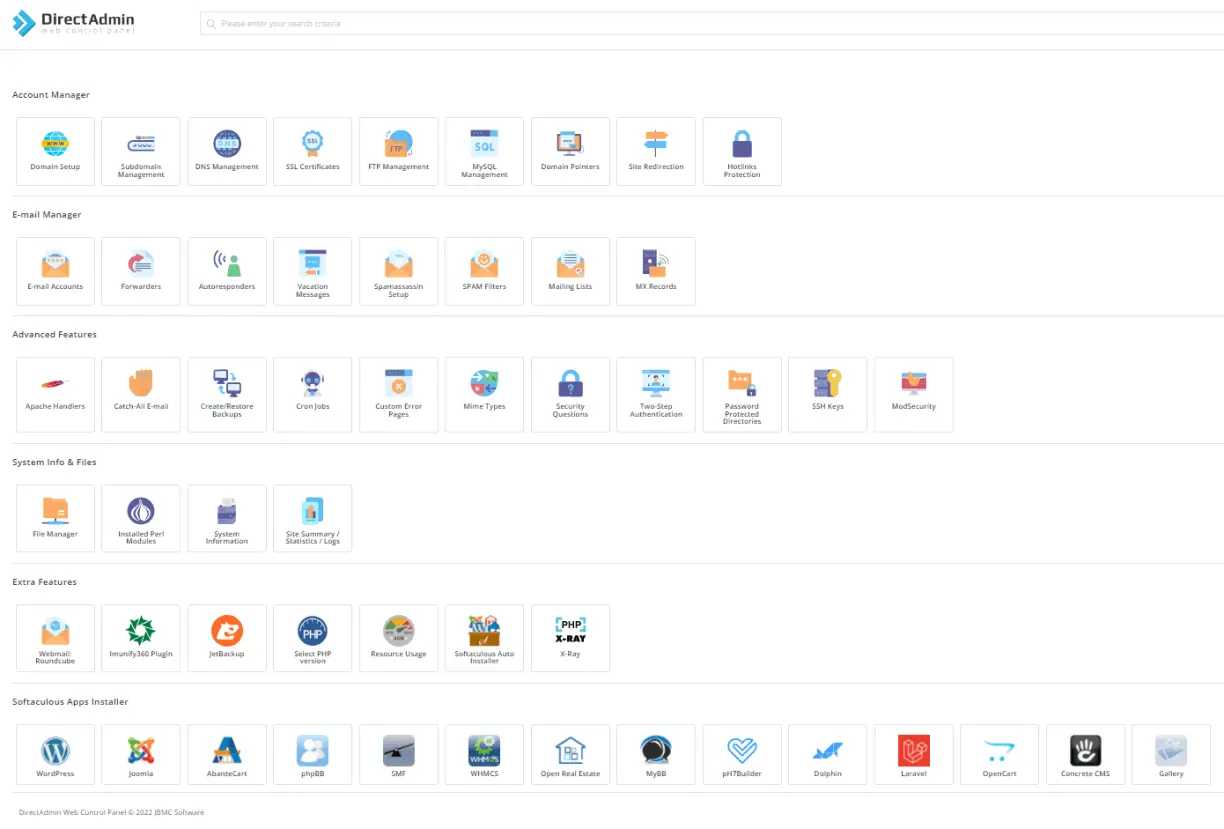The height and width of the screenshot is (829, 1224).
Task: Open Custom Error Pages
Action: point(398,394)
